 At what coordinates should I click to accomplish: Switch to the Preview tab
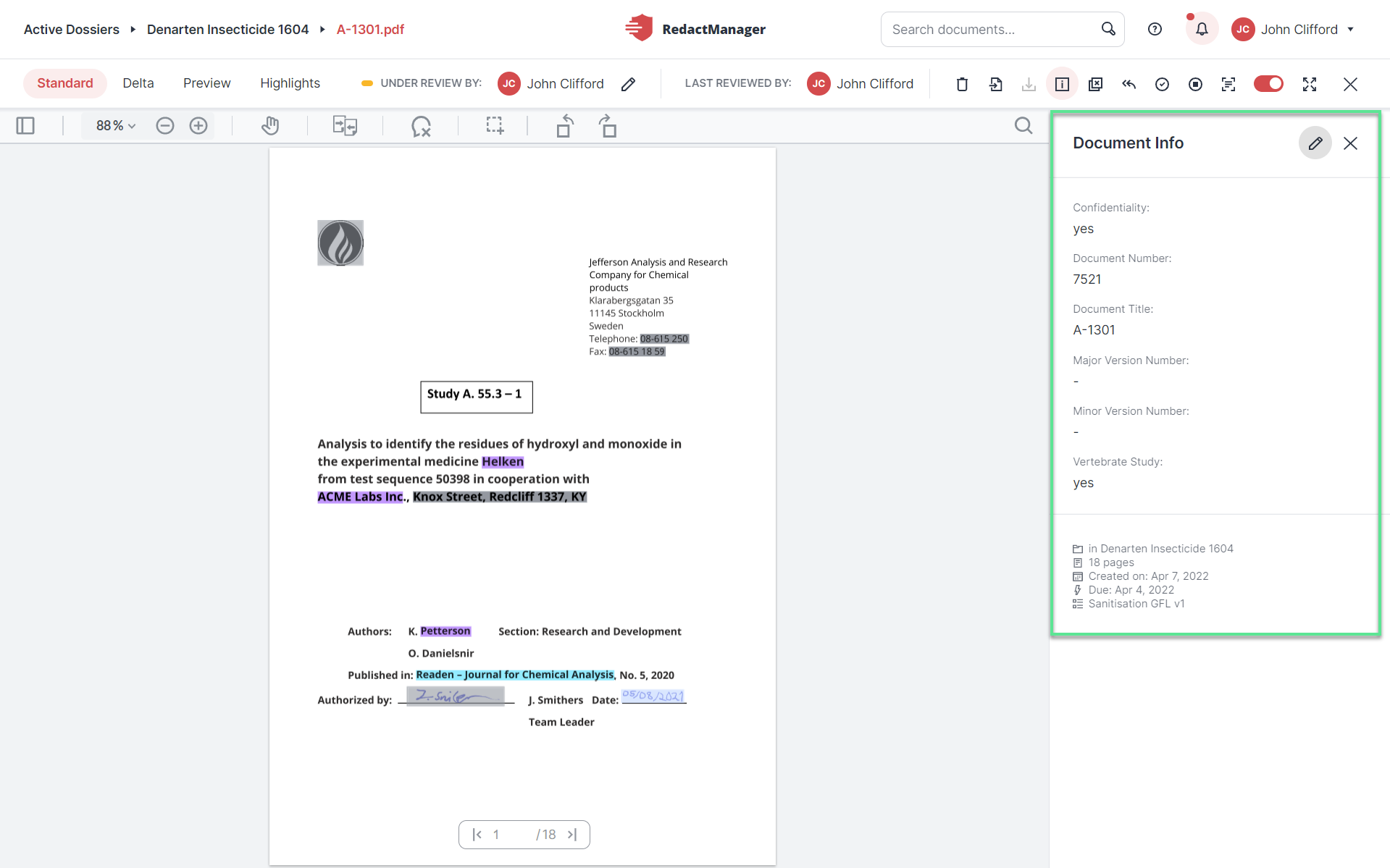tap(207, 83)
